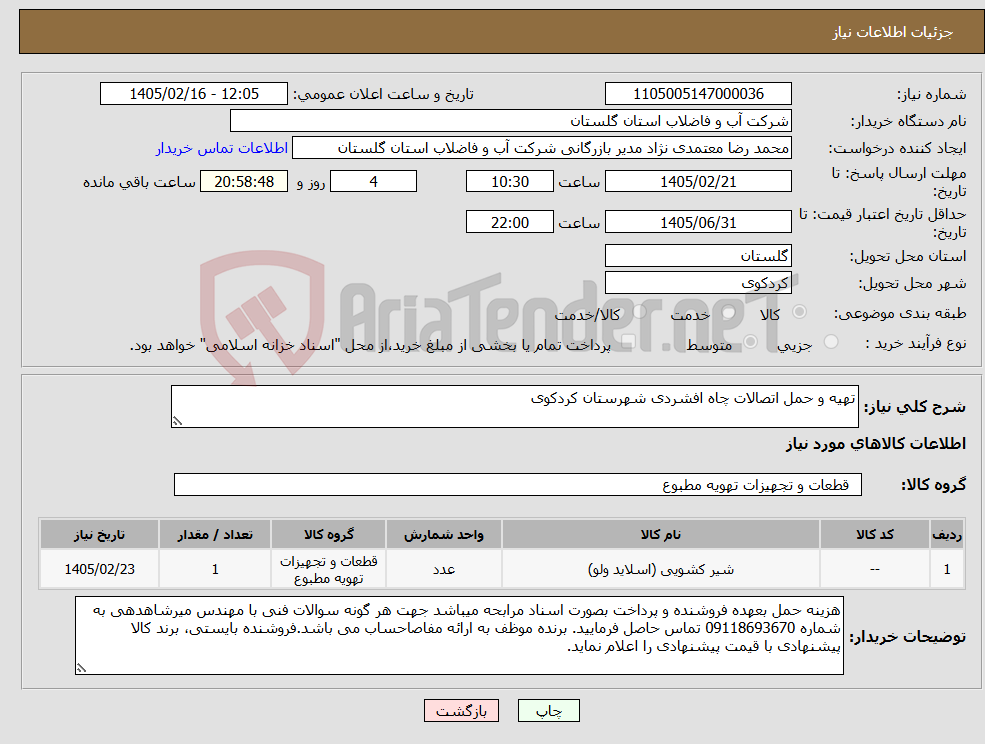Click the page title جزئیات اطلاعات نیاز
The width and height of the screenshot is (985, 744).
point(893,32)
